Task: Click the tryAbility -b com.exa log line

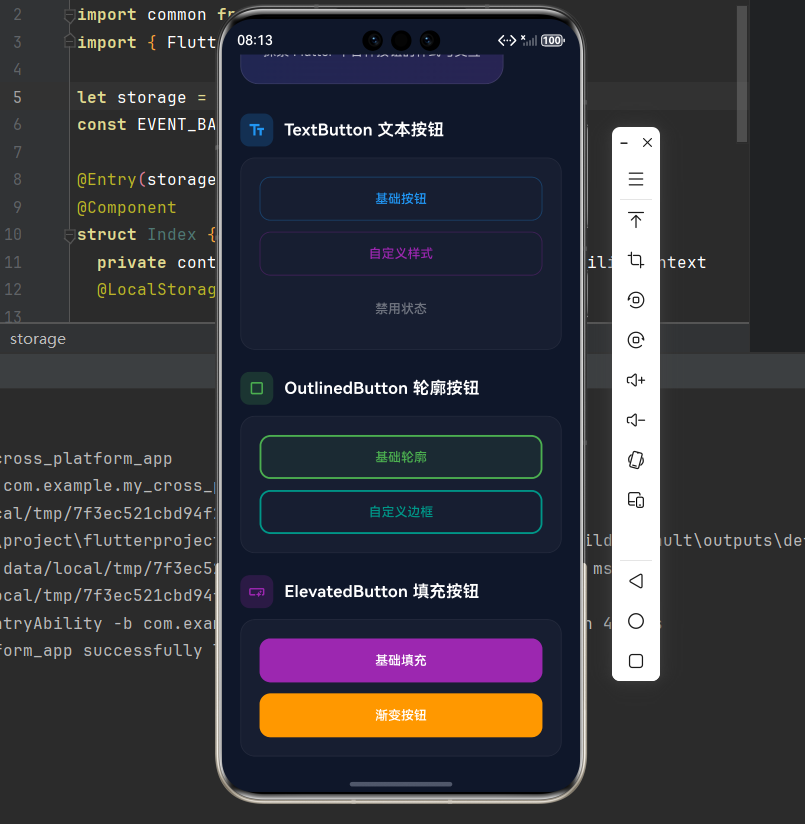Action: click(108, 623)
